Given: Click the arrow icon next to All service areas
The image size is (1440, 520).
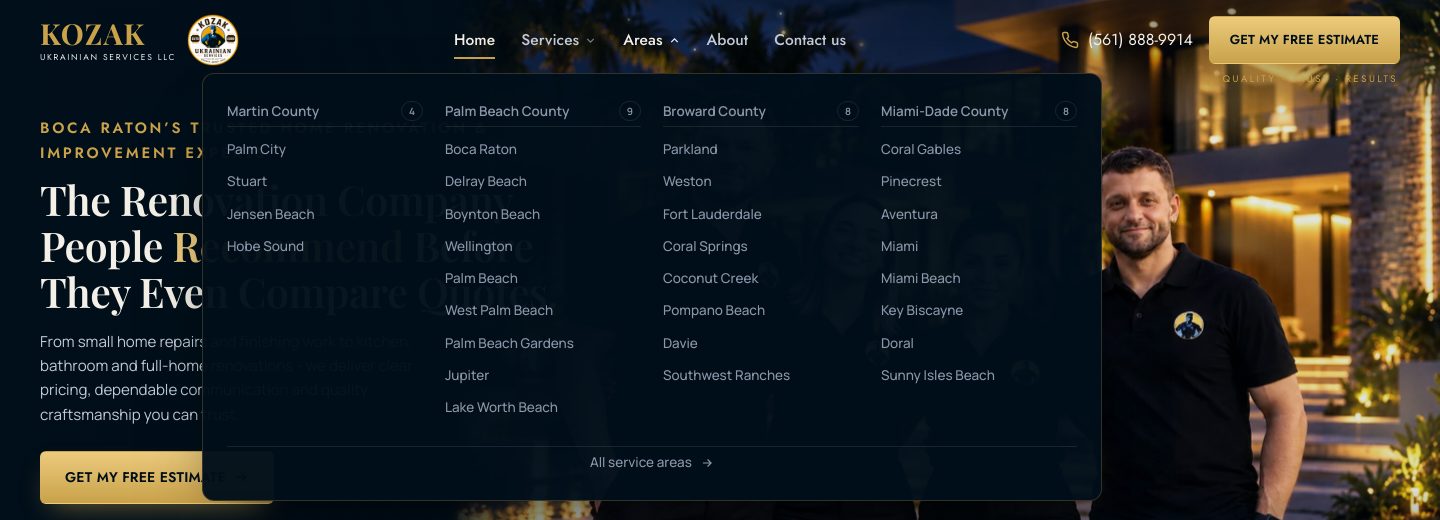Looking at the screenshot, I should click(707, 463).
